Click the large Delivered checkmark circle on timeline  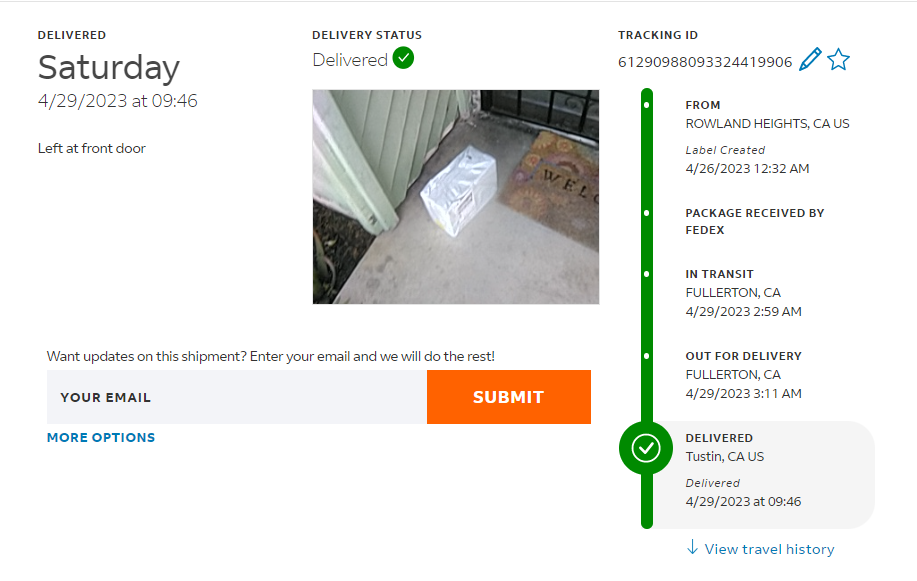pyautogui.click(x=646, y=448)
